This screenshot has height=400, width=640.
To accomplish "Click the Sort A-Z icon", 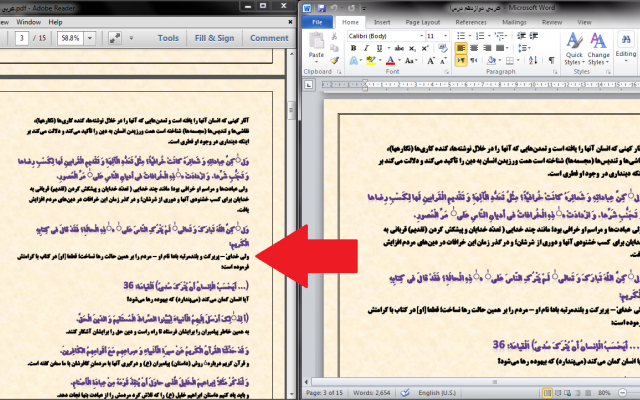I will coord(533,61).
